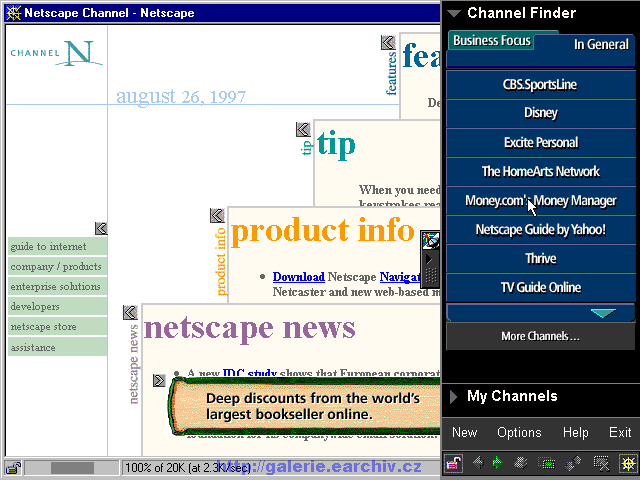Open the netscape store sidebar link
Viewport: 640px width, 480px height.
click(58, 327)
